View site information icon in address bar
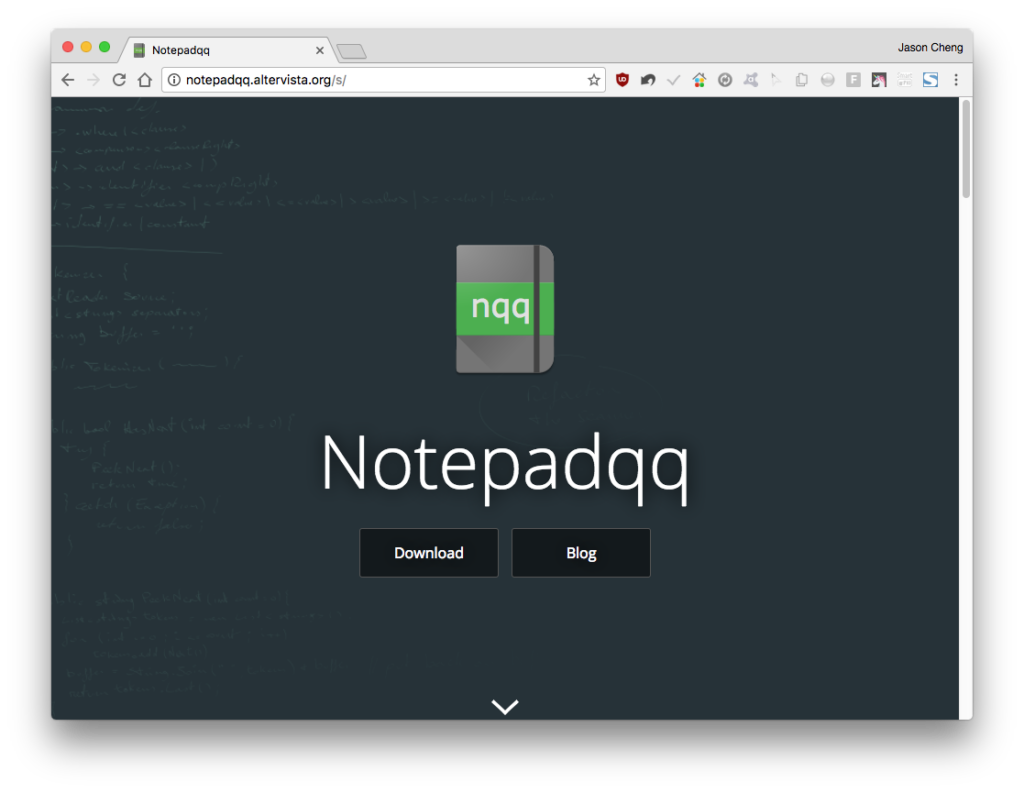Viewport: 1024px width, 793px height. [174, 80]
